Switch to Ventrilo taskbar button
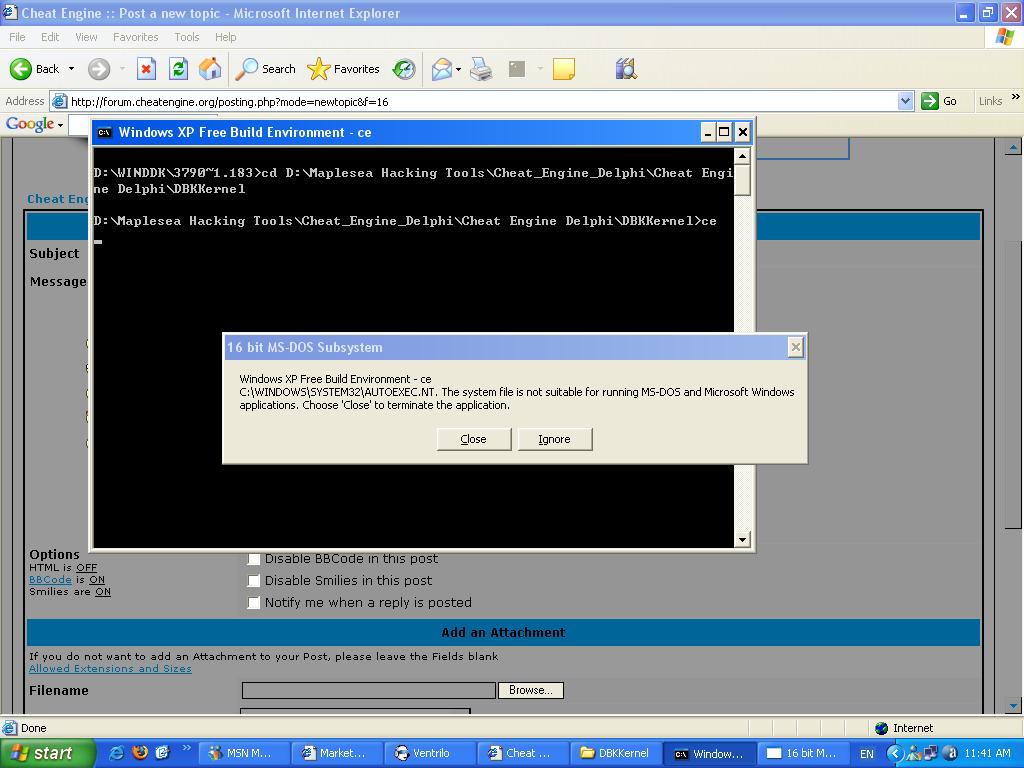1024x768 pixels. (x=428, y=754)
